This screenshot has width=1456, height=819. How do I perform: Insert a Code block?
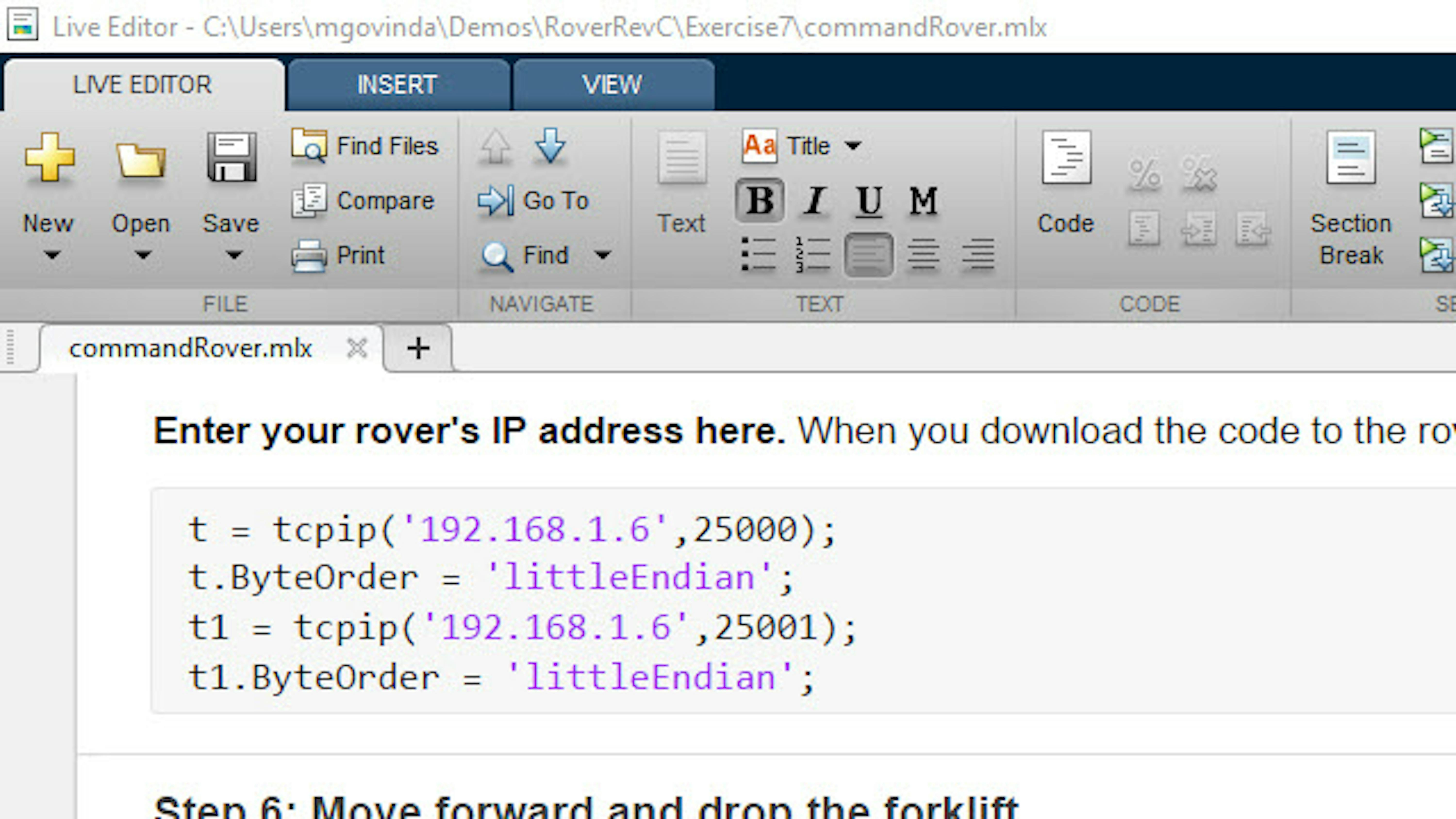coord(1066,182)
